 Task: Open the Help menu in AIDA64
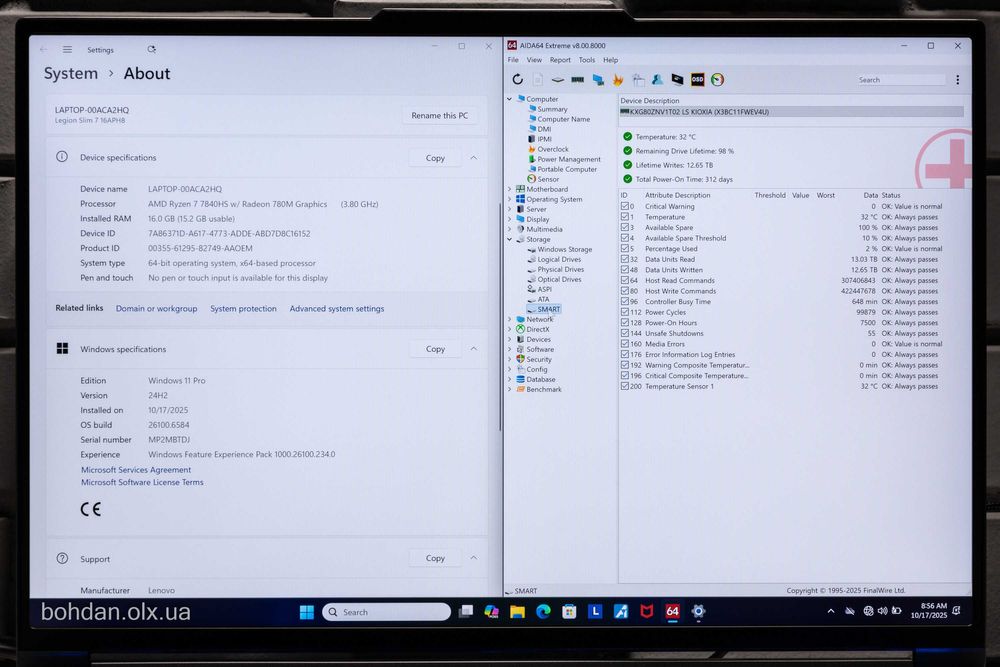click(x=610, y=60)
